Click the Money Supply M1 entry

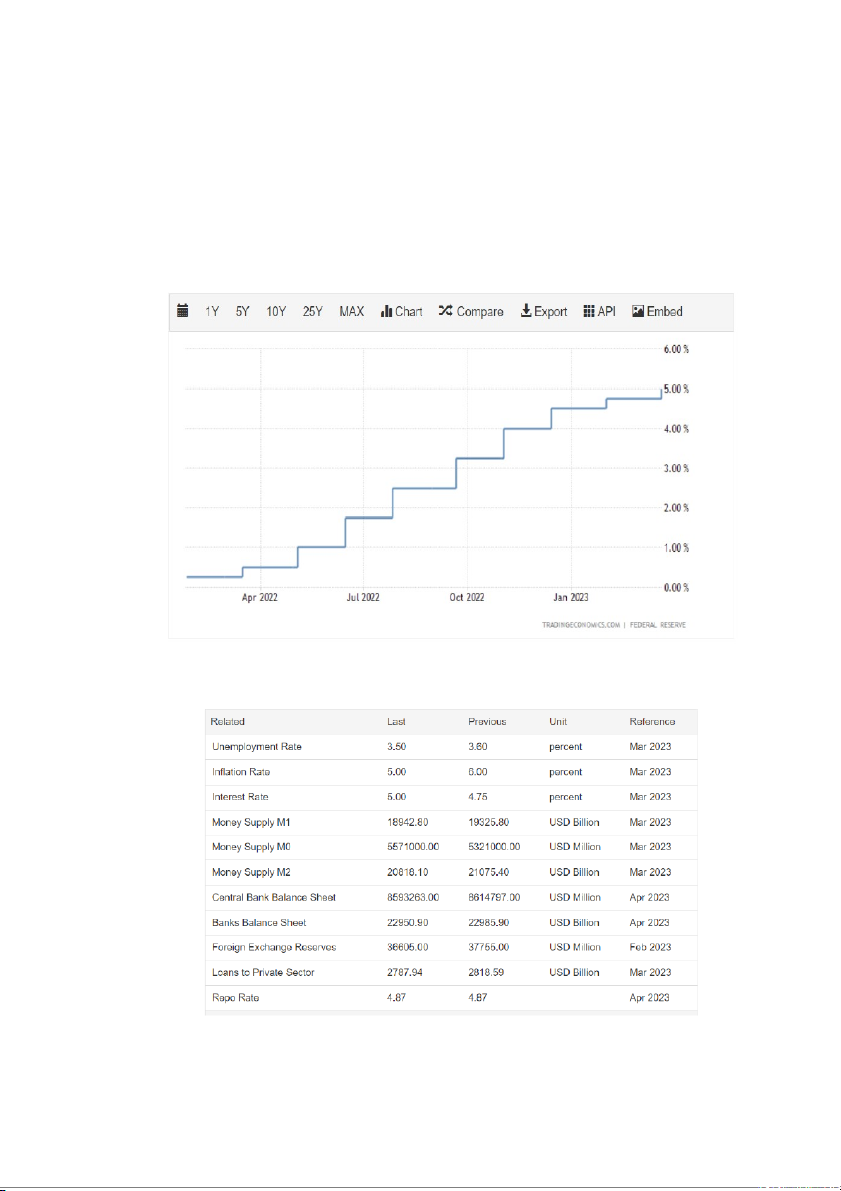pos(251,822)
